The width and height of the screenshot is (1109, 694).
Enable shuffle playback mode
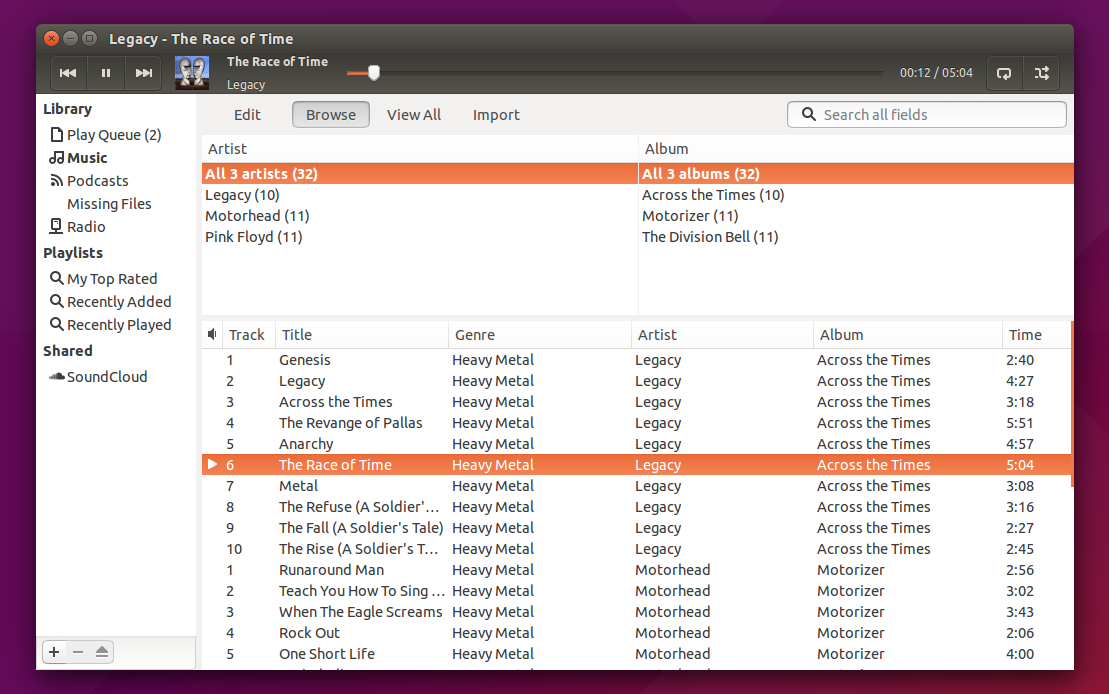tap(1041, 72)
